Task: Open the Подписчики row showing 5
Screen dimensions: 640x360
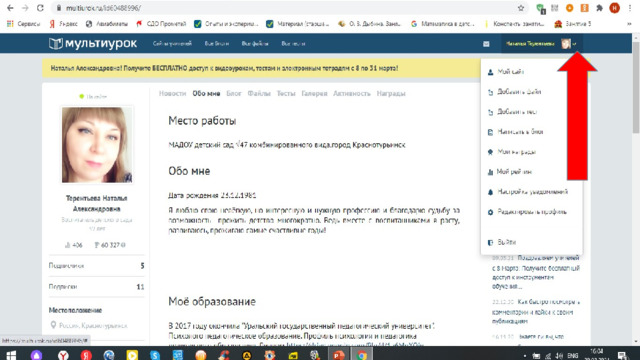Action: (x=96, y=266)
